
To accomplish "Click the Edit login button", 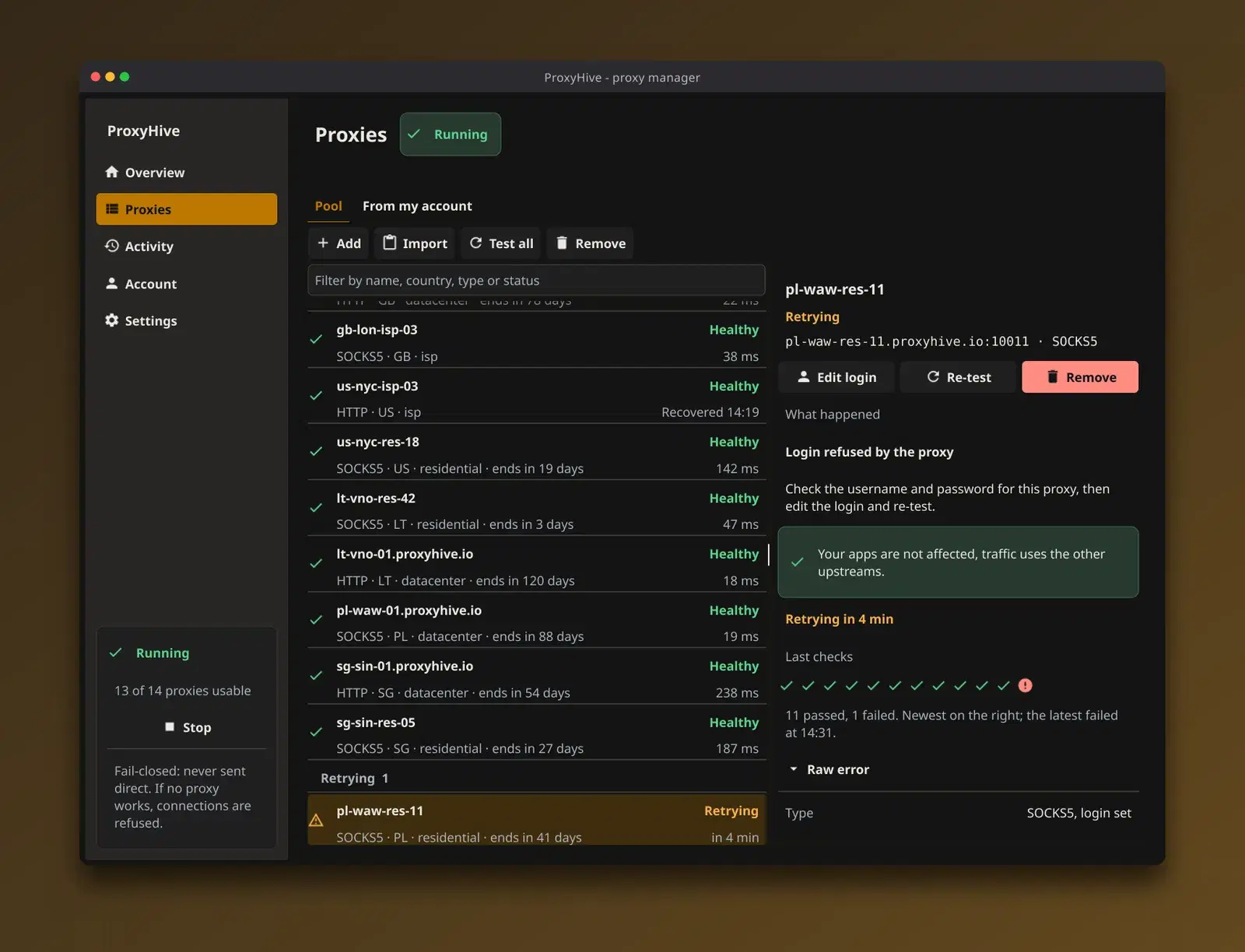I will (836, 376).
